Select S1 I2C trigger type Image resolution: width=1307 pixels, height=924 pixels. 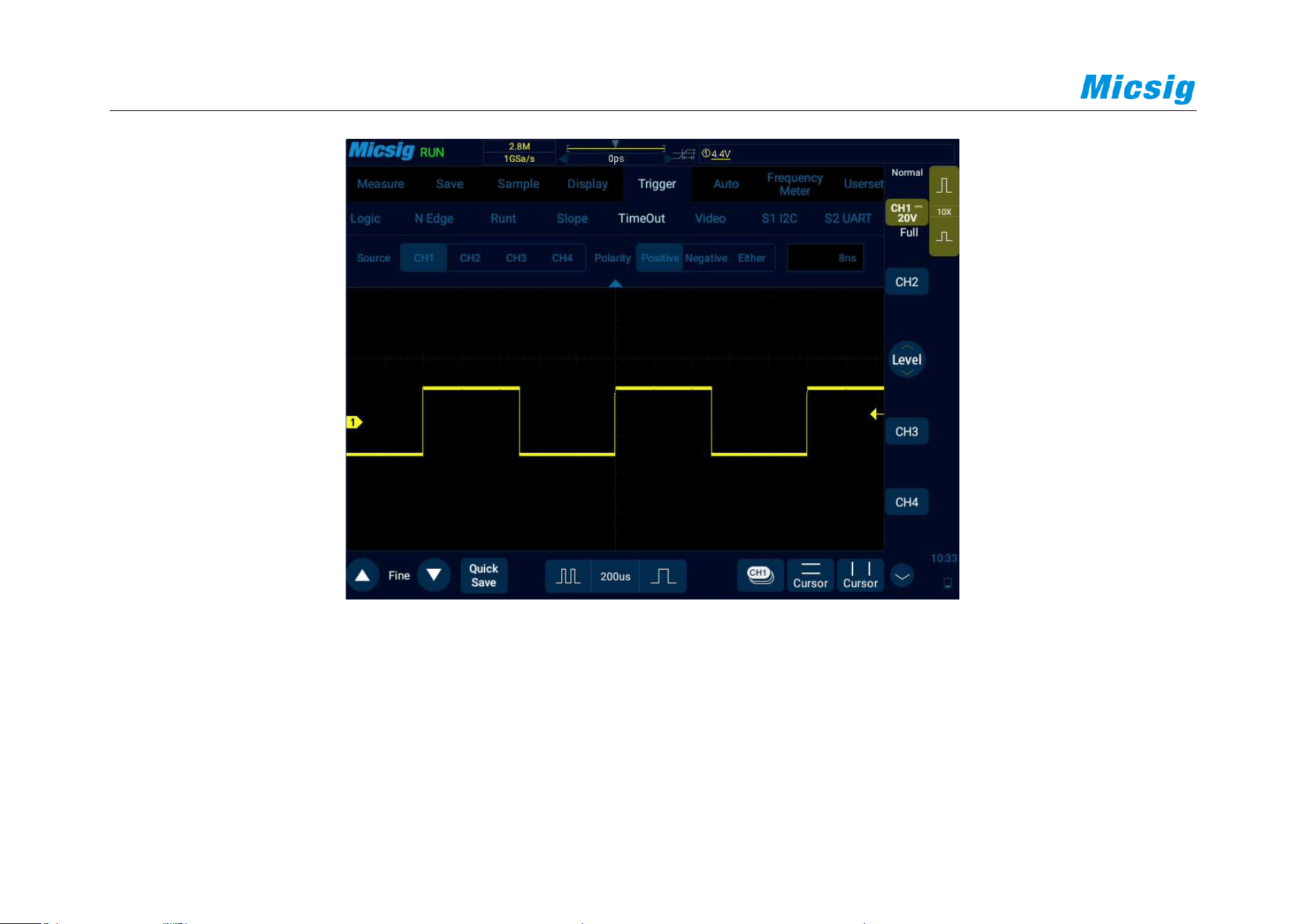(779, 218)
